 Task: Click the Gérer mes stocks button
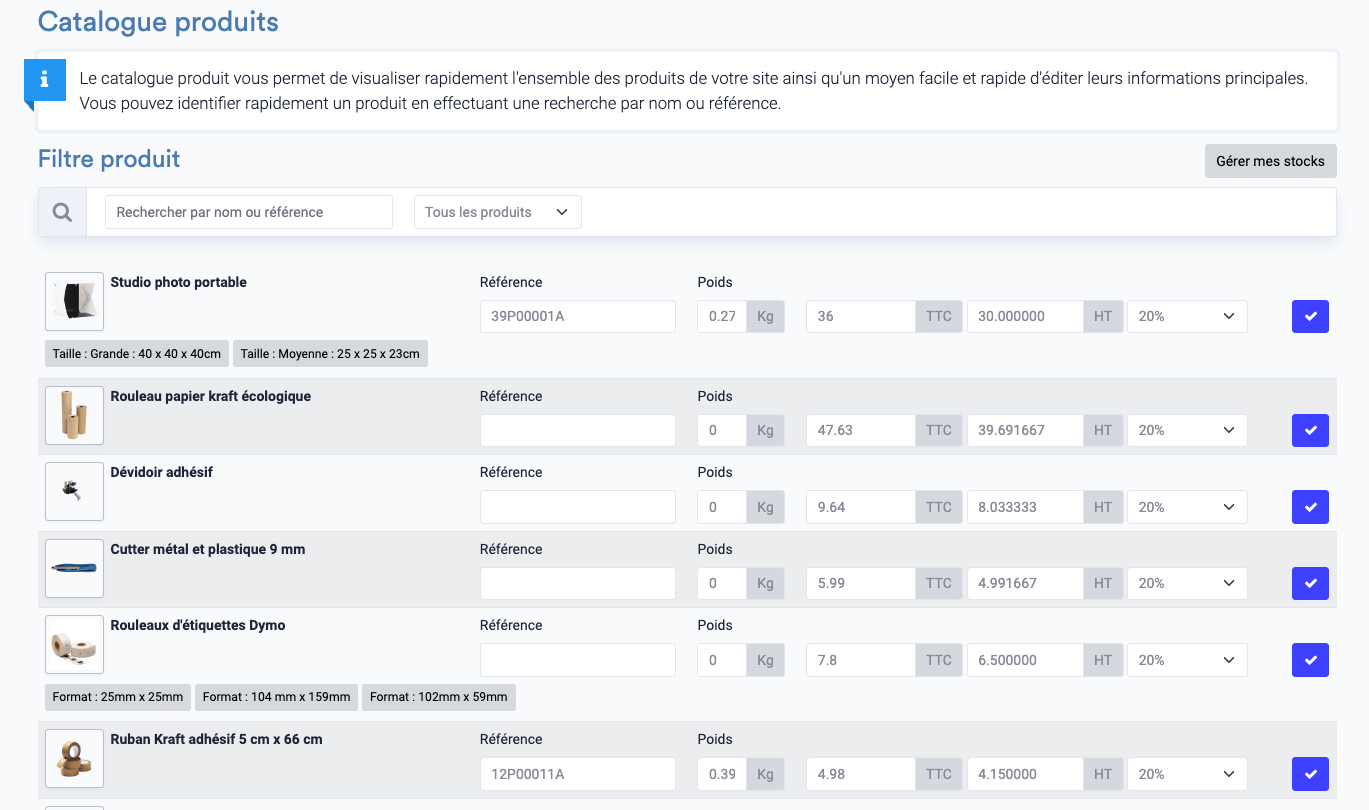[1270, 161]
